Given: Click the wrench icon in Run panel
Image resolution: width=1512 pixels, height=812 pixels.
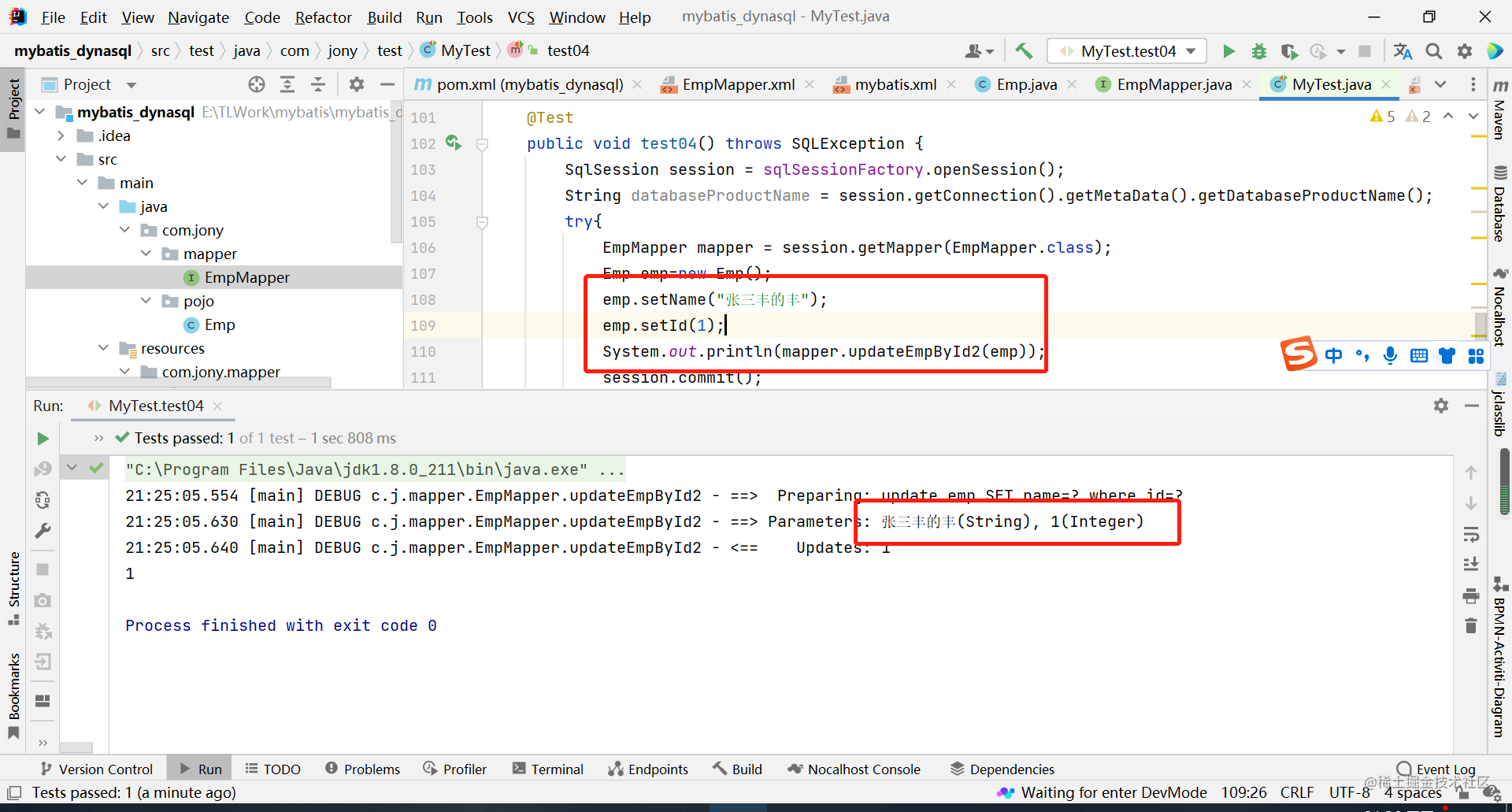Looking at the screenshot, I should pos(43,531).
